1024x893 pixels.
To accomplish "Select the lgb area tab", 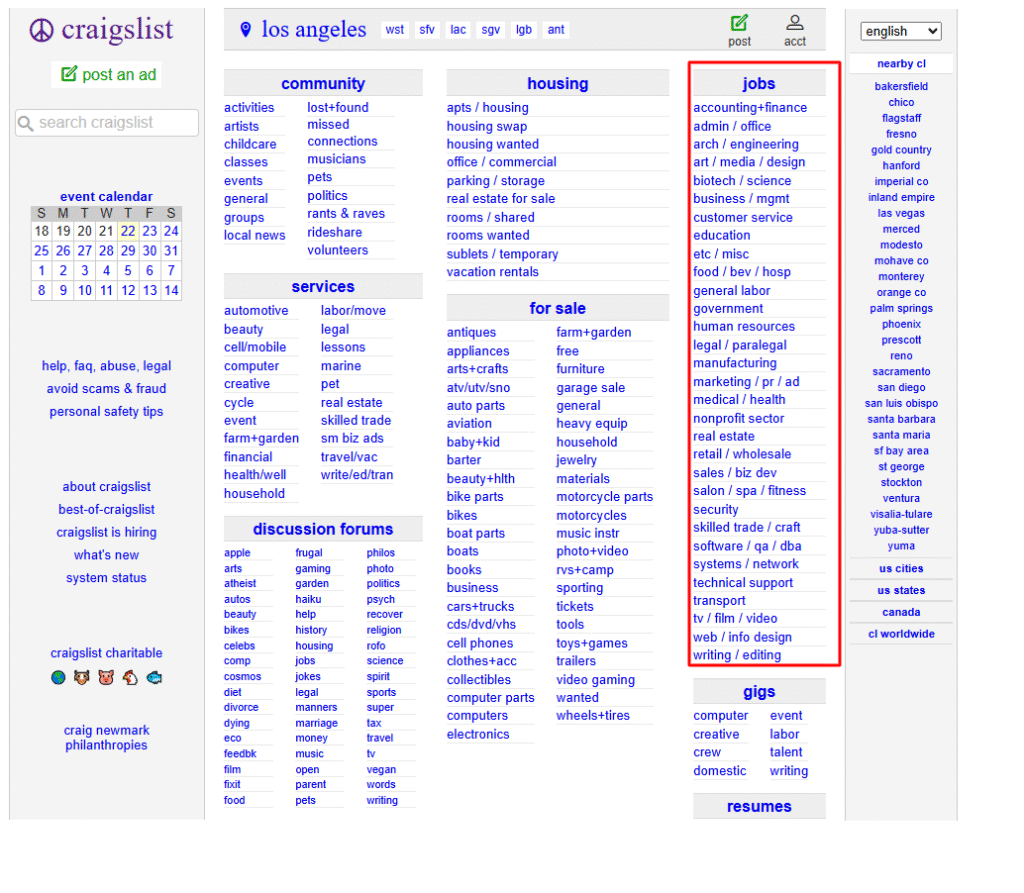I will [x=524, y=29].
